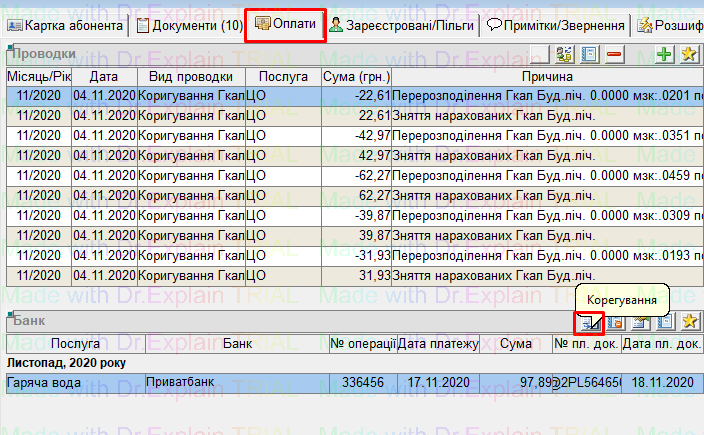This screenshot has height=435, width=704.
Task: Click the person-with-coins icon in Проводки toolbar
Action: click(565, 55)
